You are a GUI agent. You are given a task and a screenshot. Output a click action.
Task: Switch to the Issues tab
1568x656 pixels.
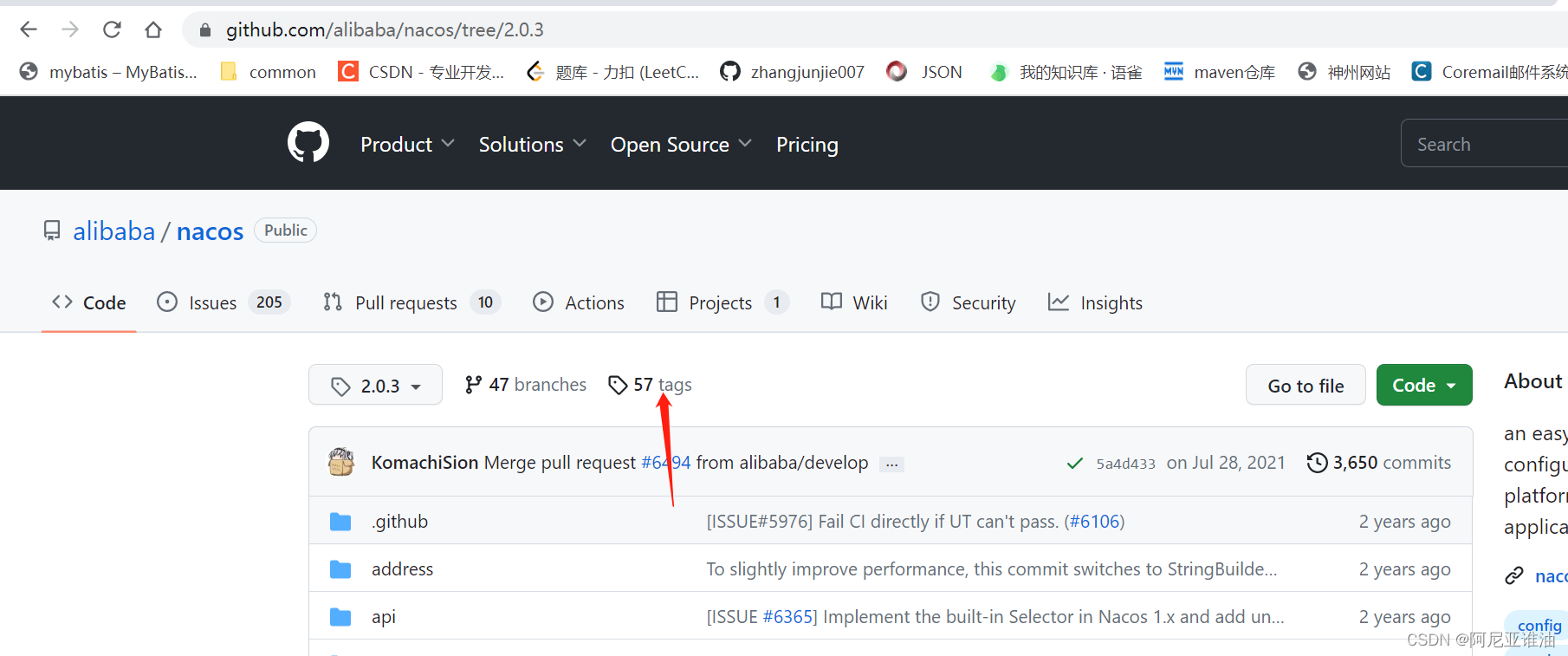[223, 302]
